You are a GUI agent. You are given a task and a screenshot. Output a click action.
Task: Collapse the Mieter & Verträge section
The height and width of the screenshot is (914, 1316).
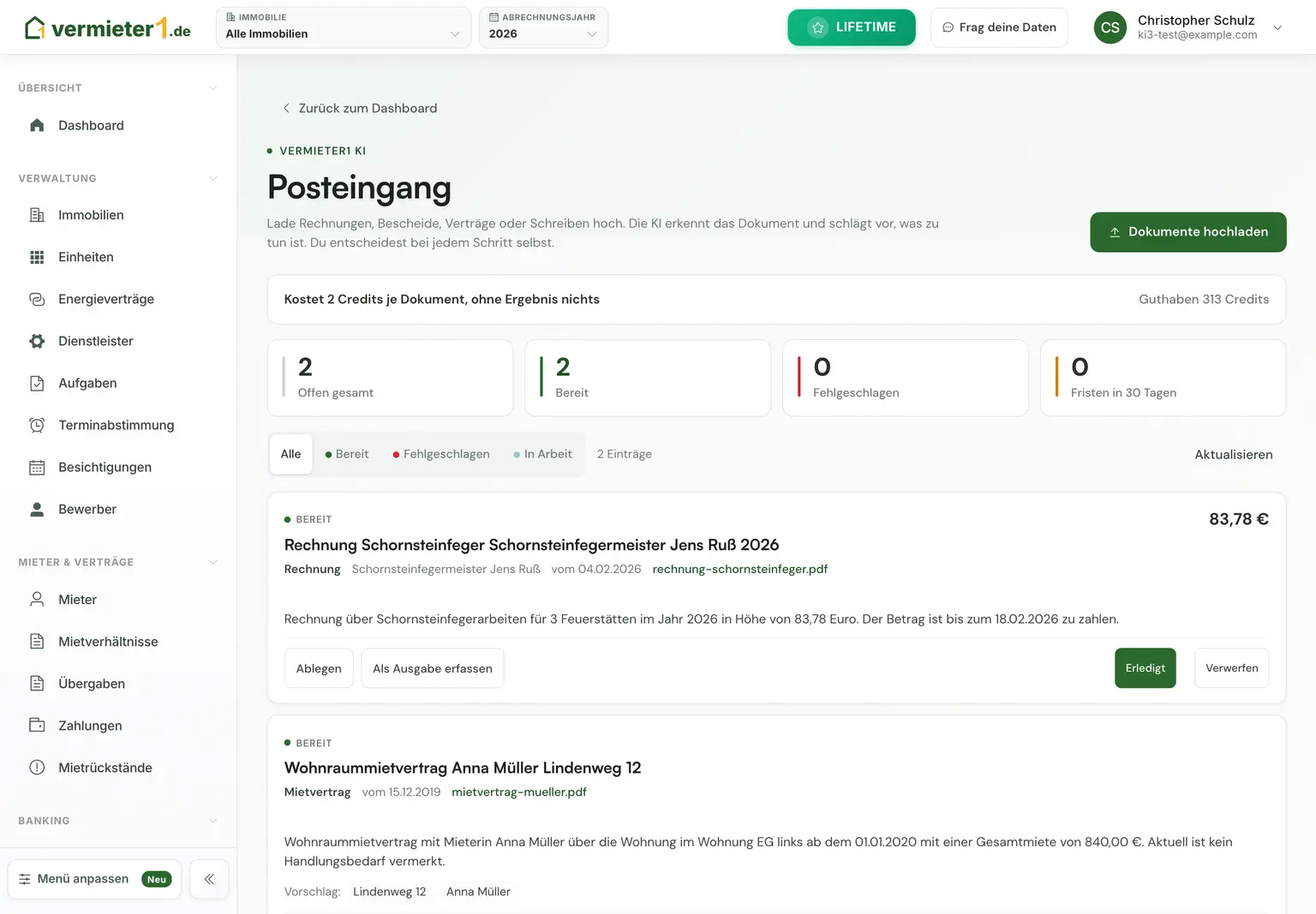[x=212, y=562]
